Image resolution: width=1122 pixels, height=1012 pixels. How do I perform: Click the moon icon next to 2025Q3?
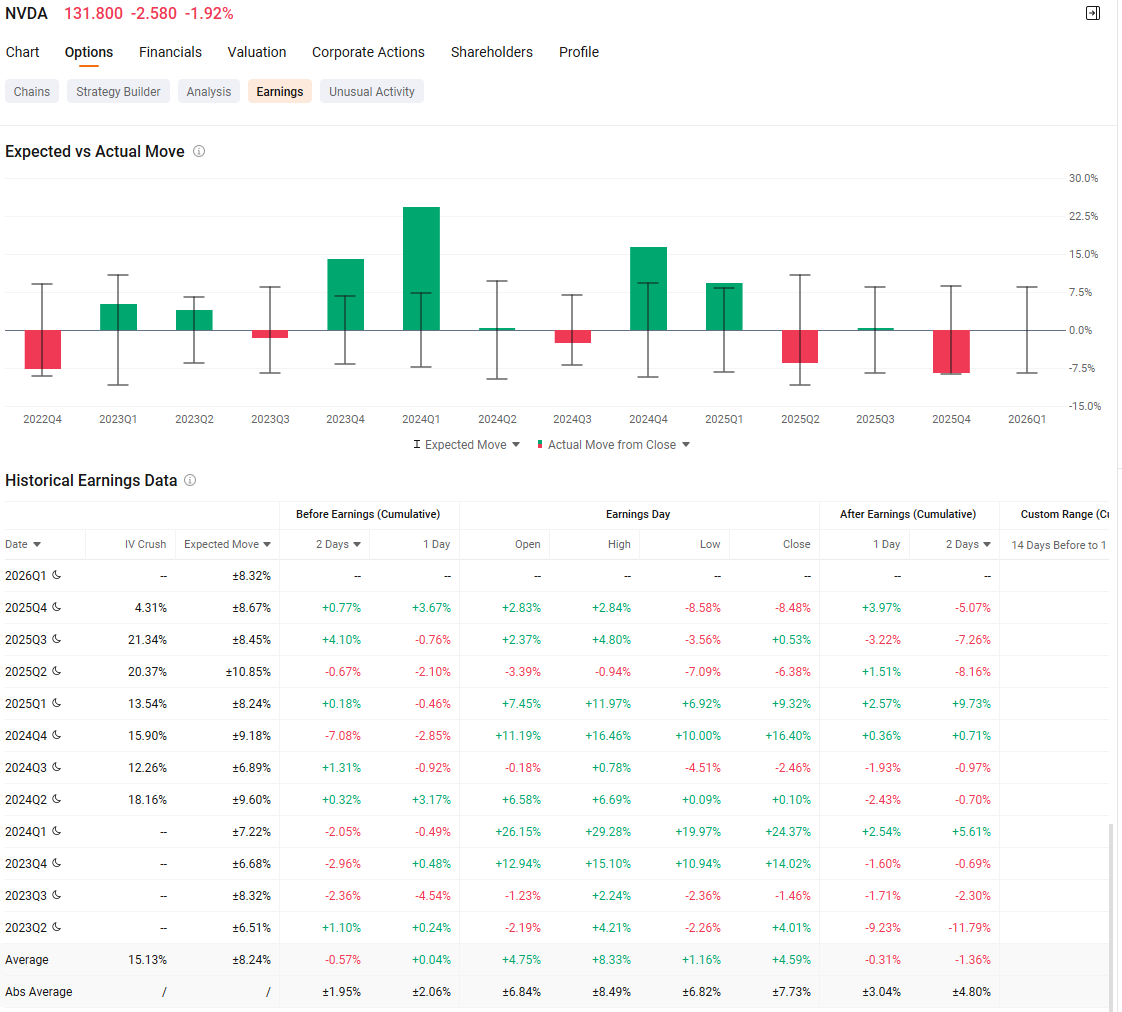[x=57, y=639]
